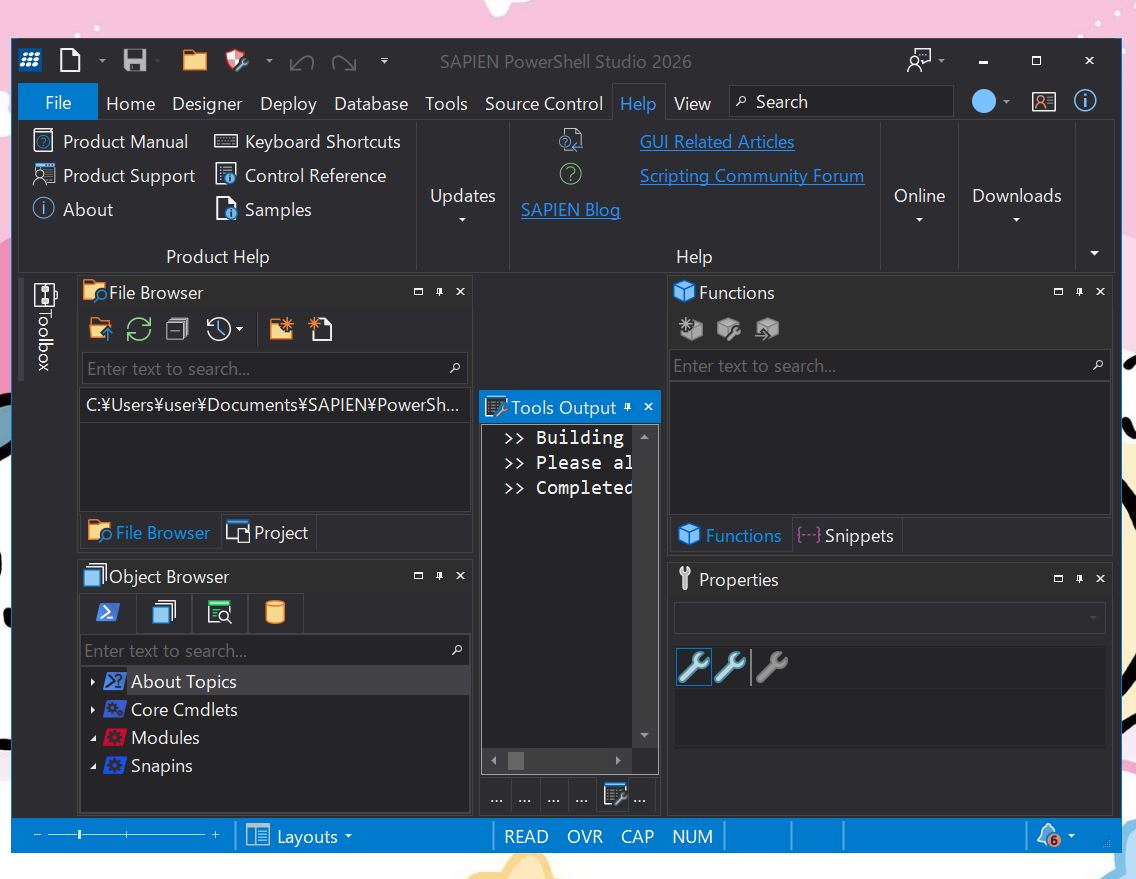
Task: Toggle pin on Tools Output panel
Action: [627, 407]
